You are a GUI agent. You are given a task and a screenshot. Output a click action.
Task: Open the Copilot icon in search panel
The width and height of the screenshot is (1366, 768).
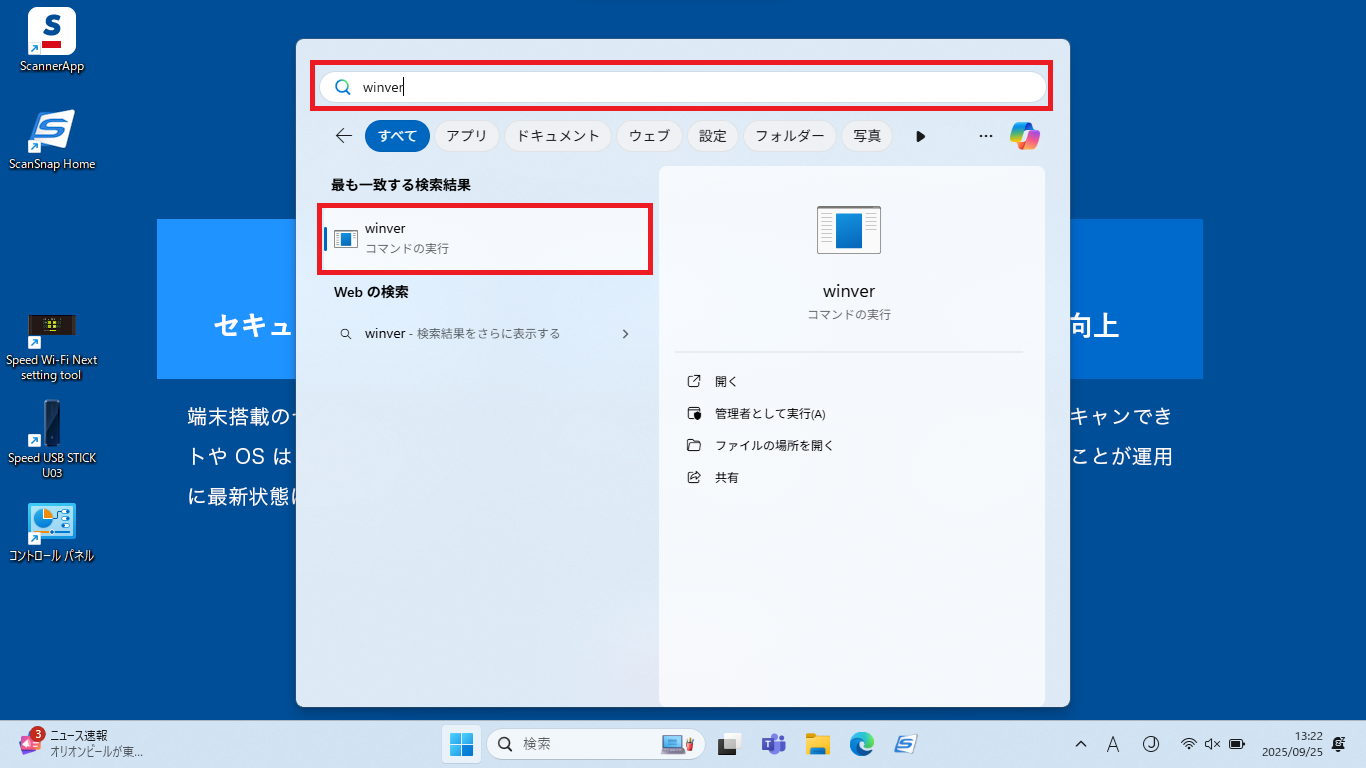click(x=1025, y=136)
